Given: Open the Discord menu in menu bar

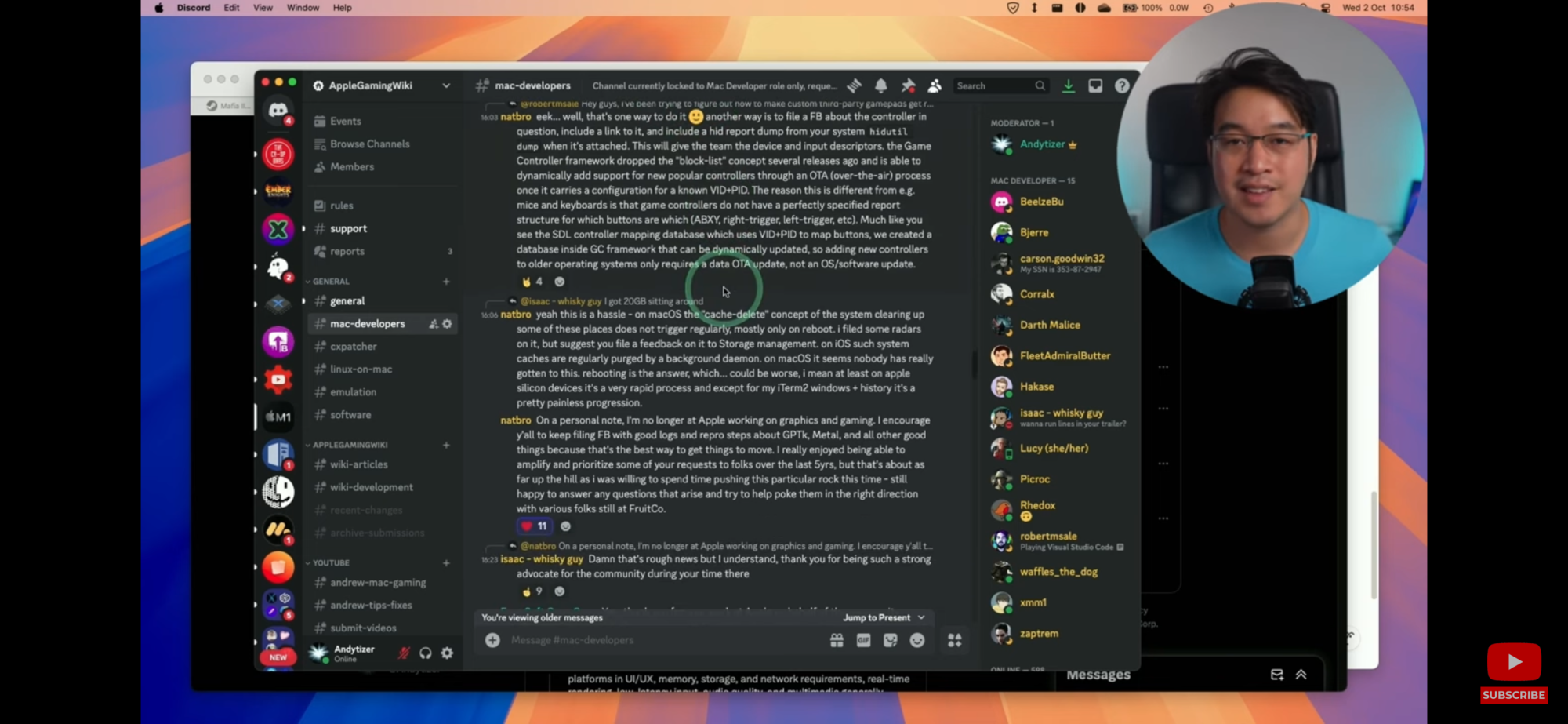Looking at the screenshot, I should pos(194,8).
